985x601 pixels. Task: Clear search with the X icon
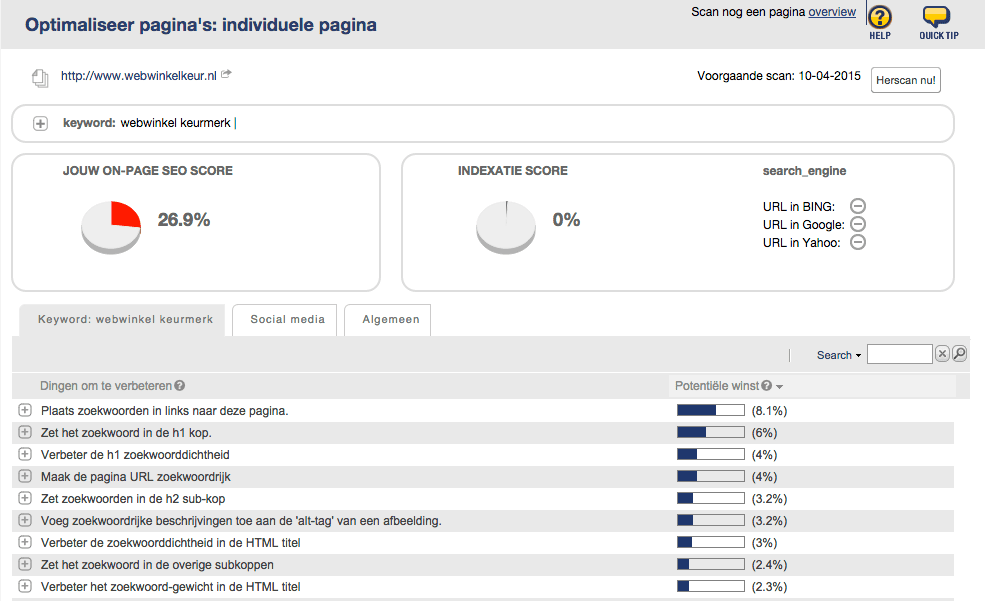pos(942,354)
